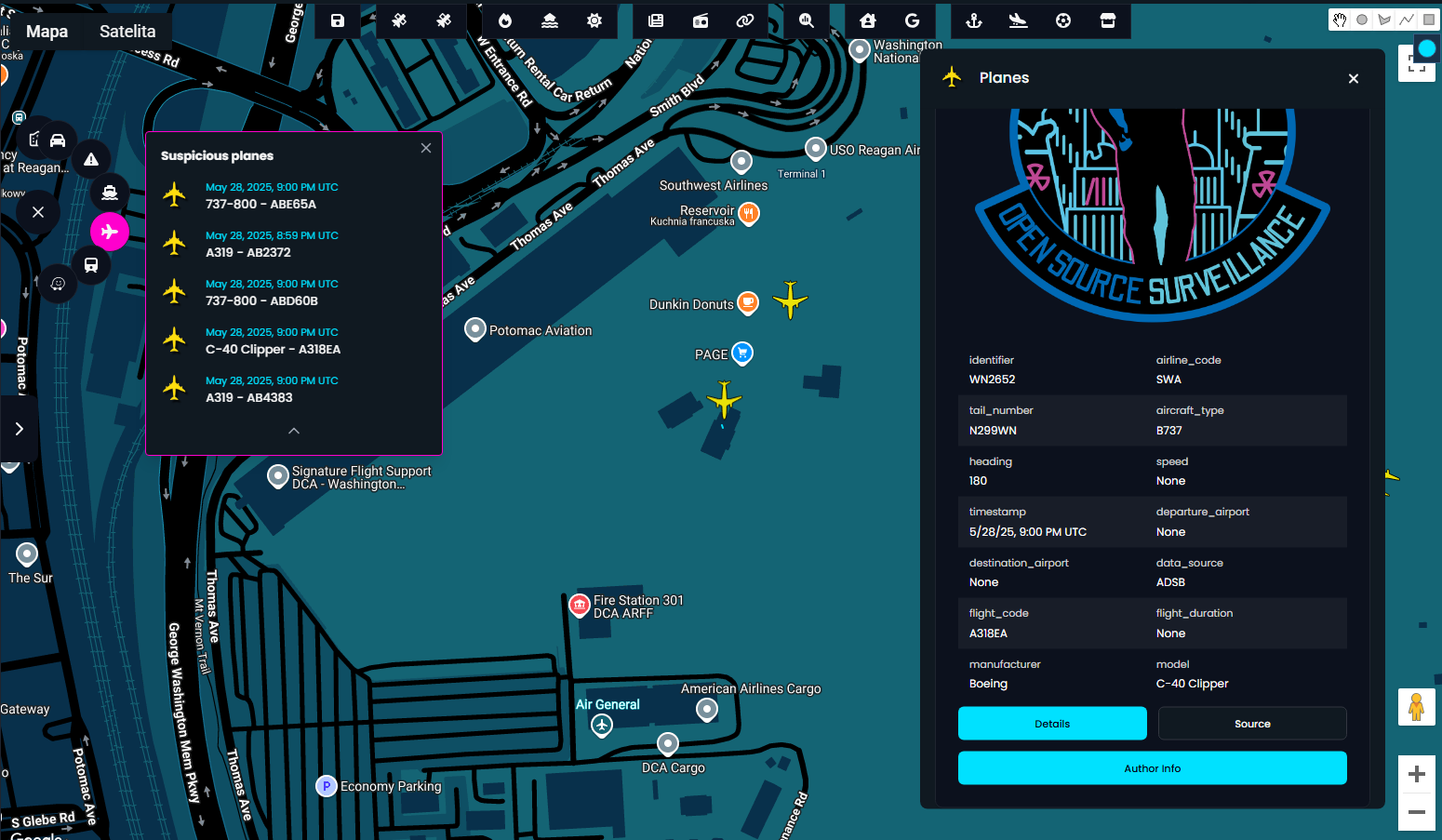1442x840 pixels.
Task: Click the tail_number value N299WN
Action: (993, 431)
